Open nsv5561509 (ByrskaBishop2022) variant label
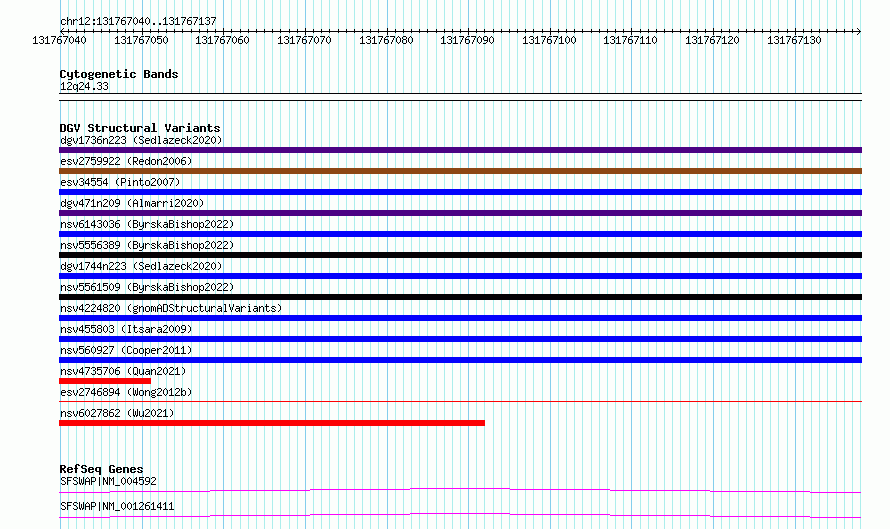This screenshot has height=529, width=890. coord(147,287)
